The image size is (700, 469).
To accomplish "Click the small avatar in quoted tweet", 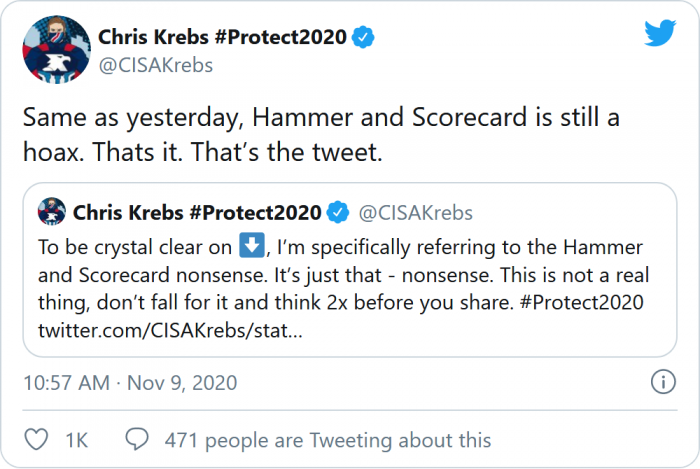I will pos(52,212).
